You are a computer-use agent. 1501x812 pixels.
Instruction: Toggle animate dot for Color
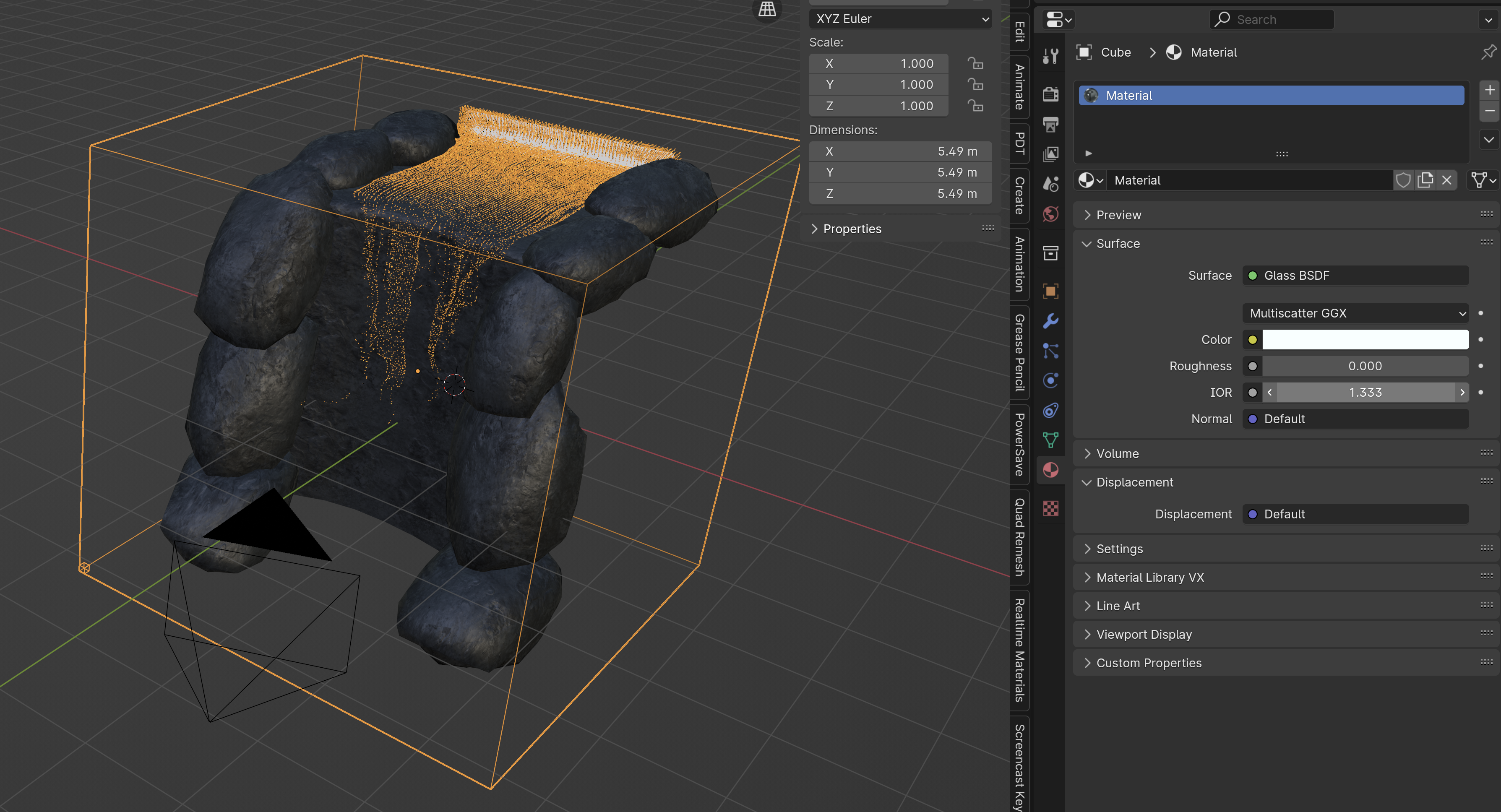click(x=1480, y=340)
